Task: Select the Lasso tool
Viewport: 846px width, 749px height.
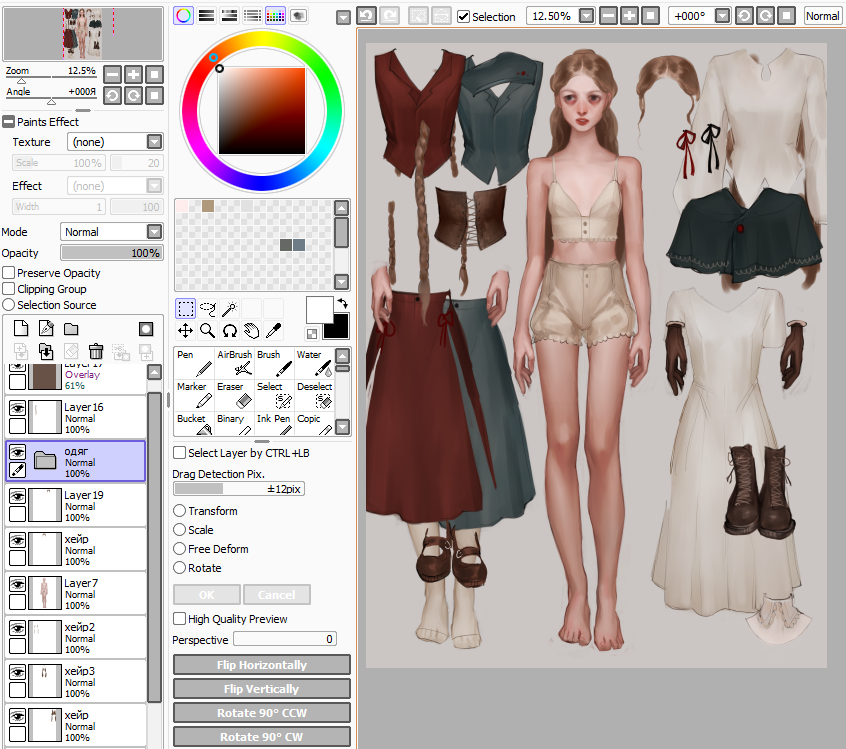Action: [x=208, y=309]
